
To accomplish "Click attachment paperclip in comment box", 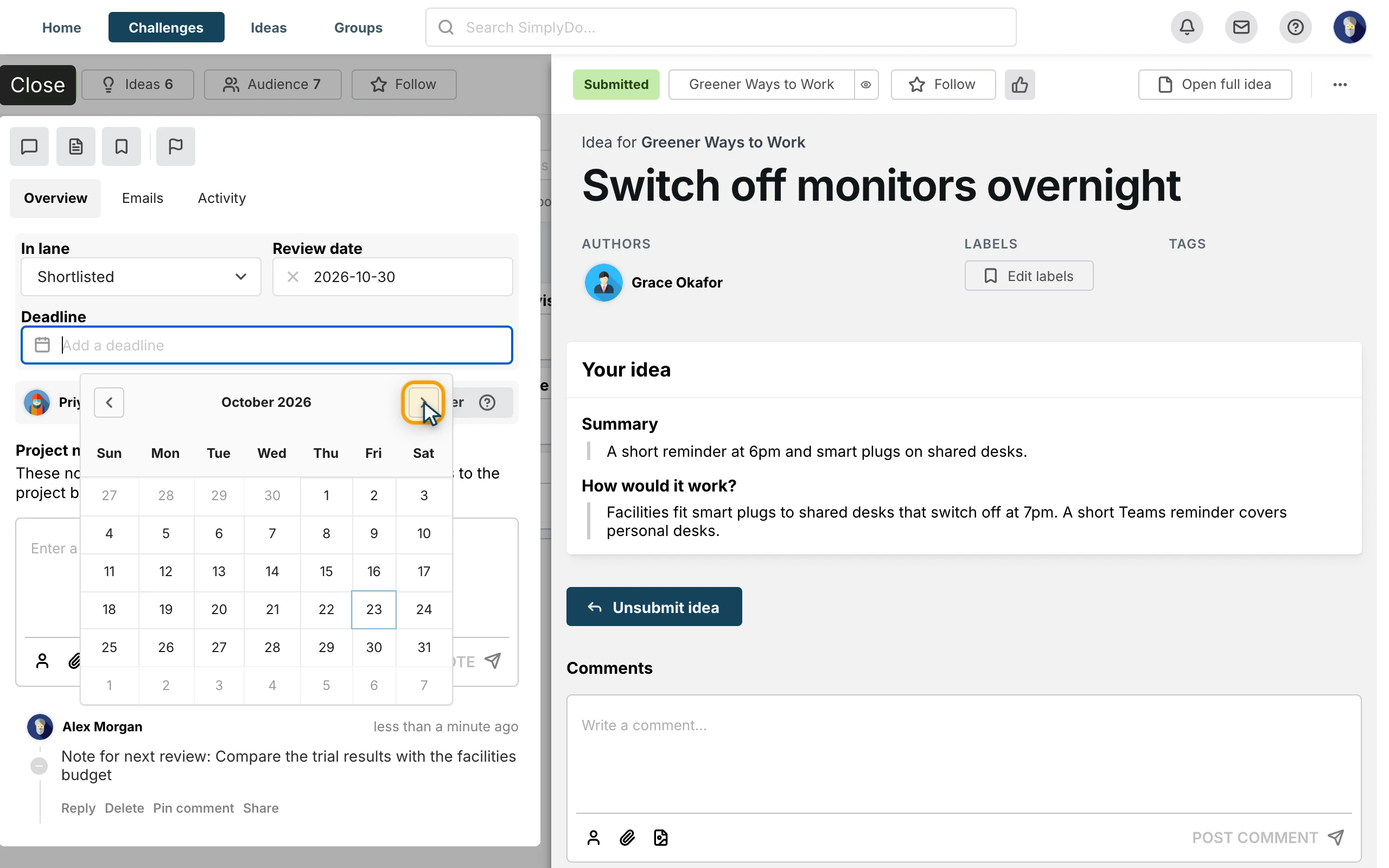I will (x=627, y=838).
